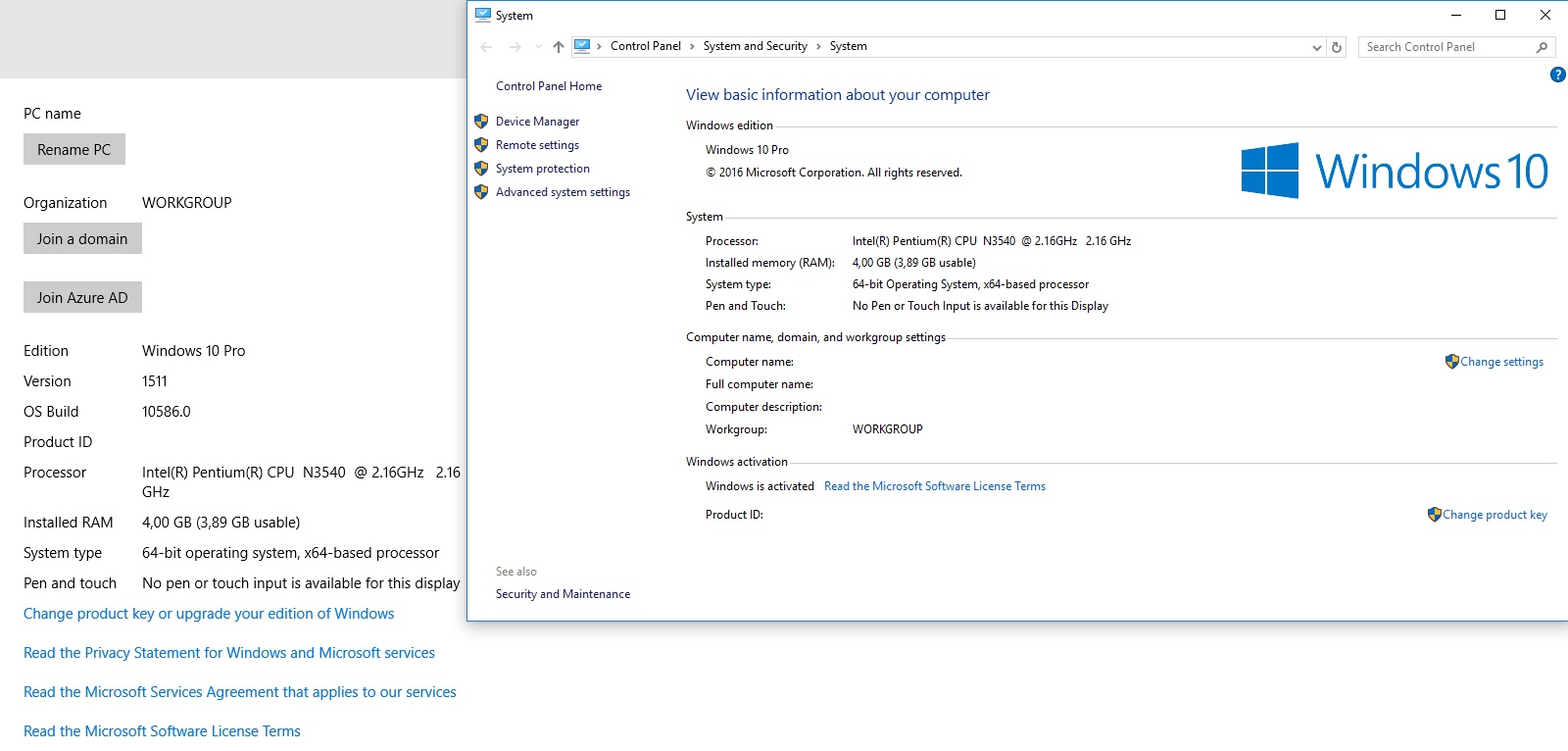The width and height of the screenshot is (1568, 751).
Task: Refresh the Control Panel address bar
Action: tap(1337, 47)
